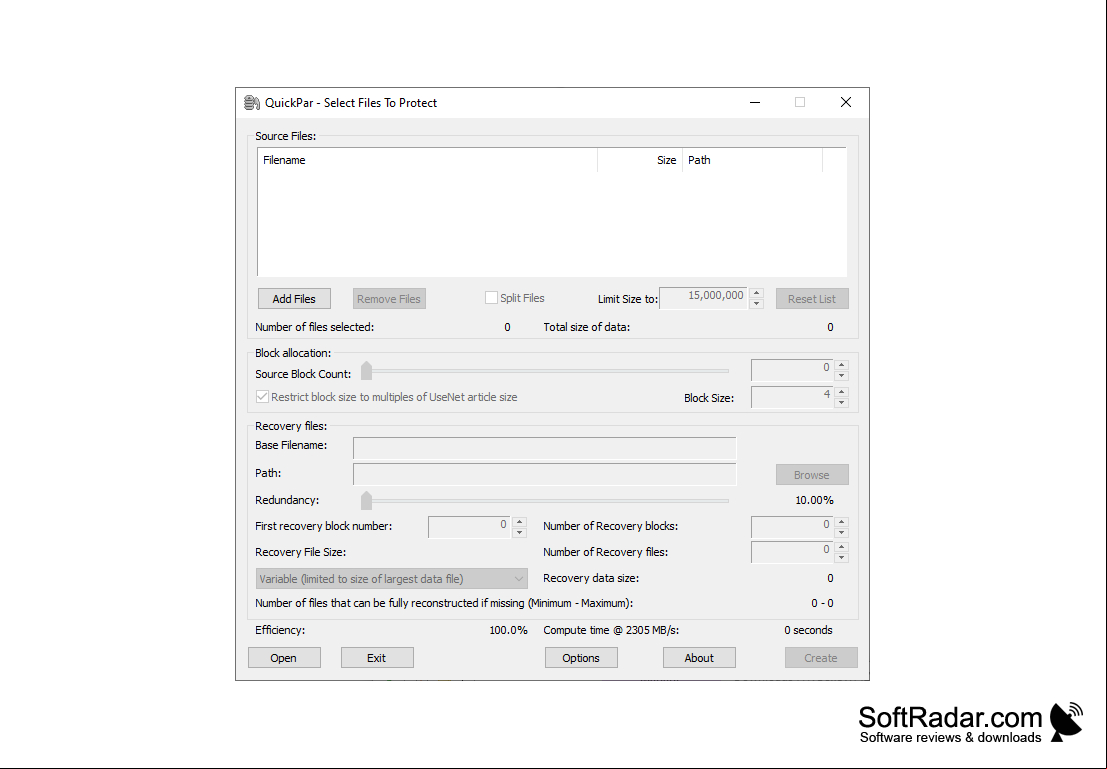The height and width of the screenshot is (769, 1107).
Task: Click the Create button
Action: tap(821, 657)
